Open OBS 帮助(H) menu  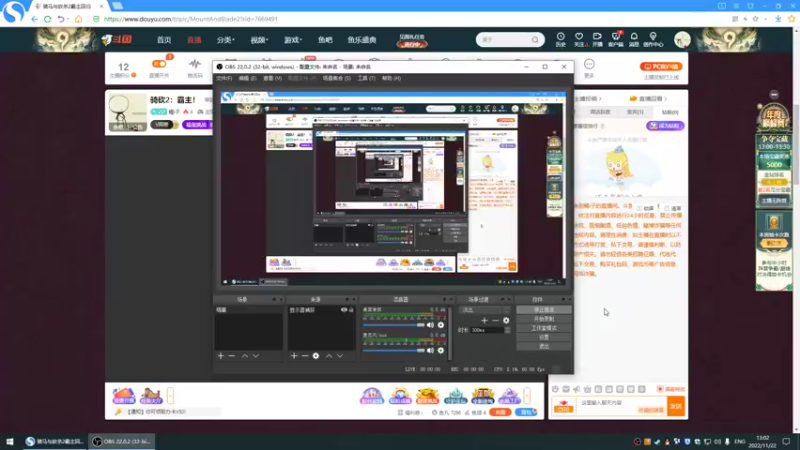391,78
